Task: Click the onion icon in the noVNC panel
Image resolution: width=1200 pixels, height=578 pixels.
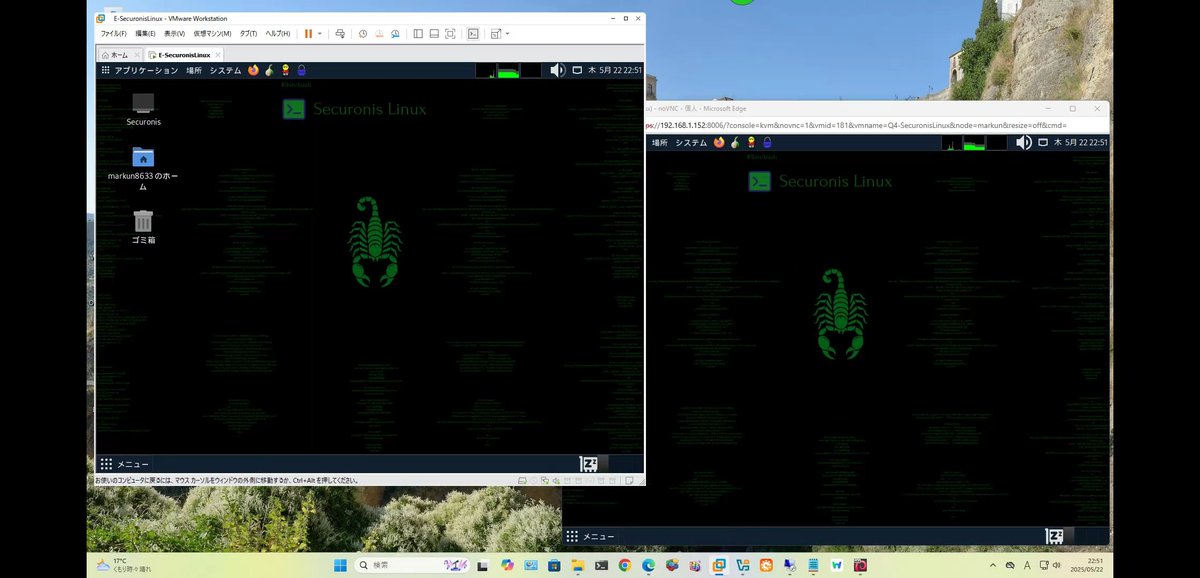Action: (735, 143)
